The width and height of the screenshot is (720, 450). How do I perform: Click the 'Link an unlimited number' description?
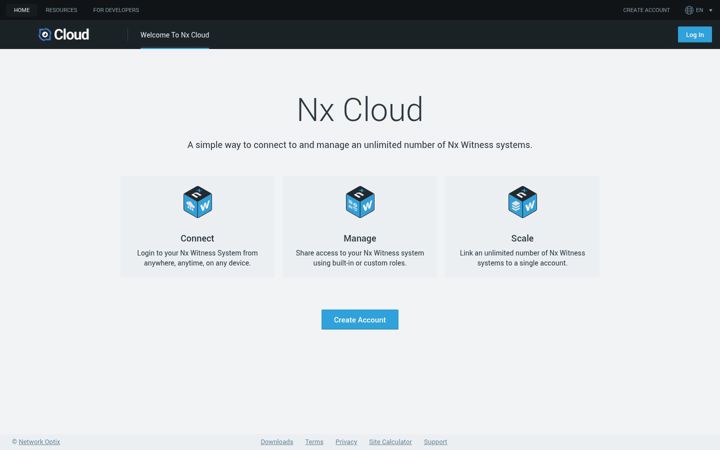(x=523, y=258)
